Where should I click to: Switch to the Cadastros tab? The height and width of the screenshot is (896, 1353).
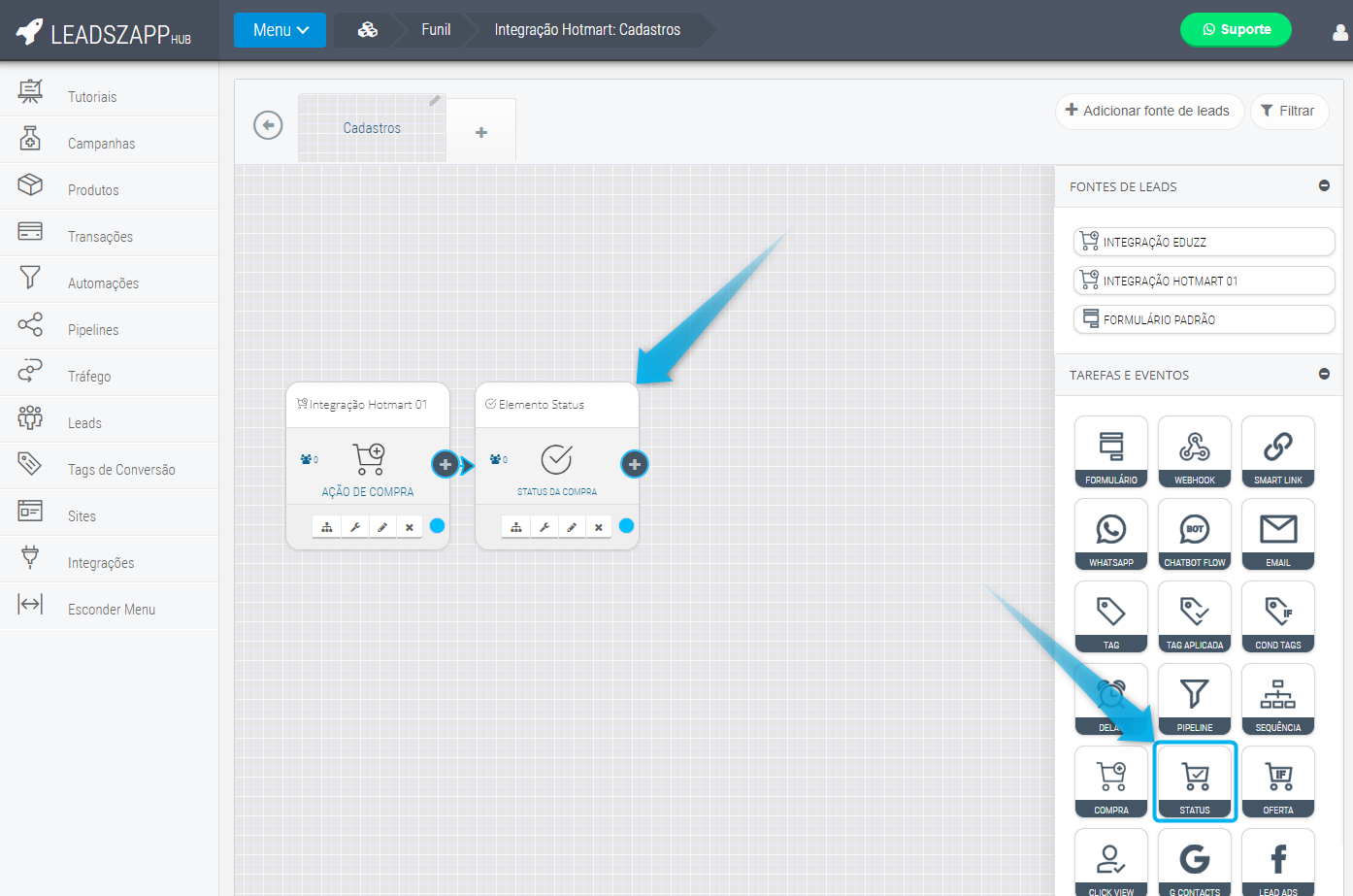click(x=372, y=128)
